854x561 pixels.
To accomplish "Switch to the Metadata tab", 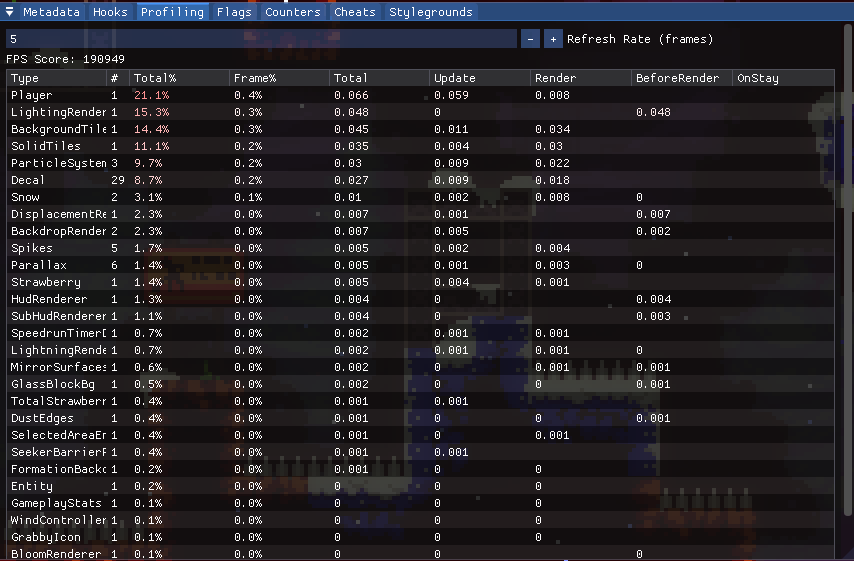I will (51, 12).
